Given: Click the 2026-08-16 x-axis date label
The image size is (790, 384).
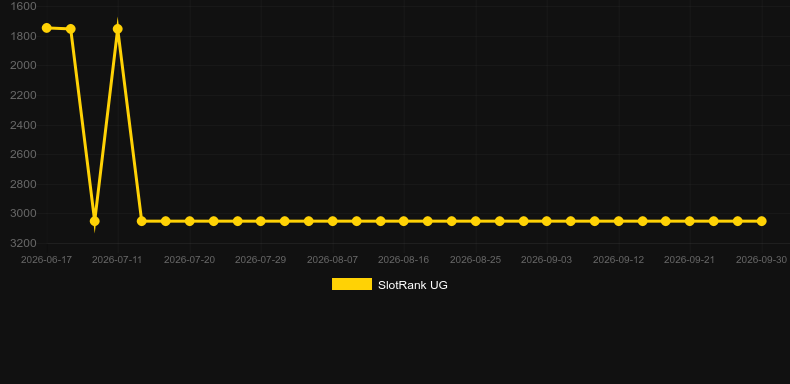Looking at the screenshot, I should pyautogui.click(x=404, y=260).
